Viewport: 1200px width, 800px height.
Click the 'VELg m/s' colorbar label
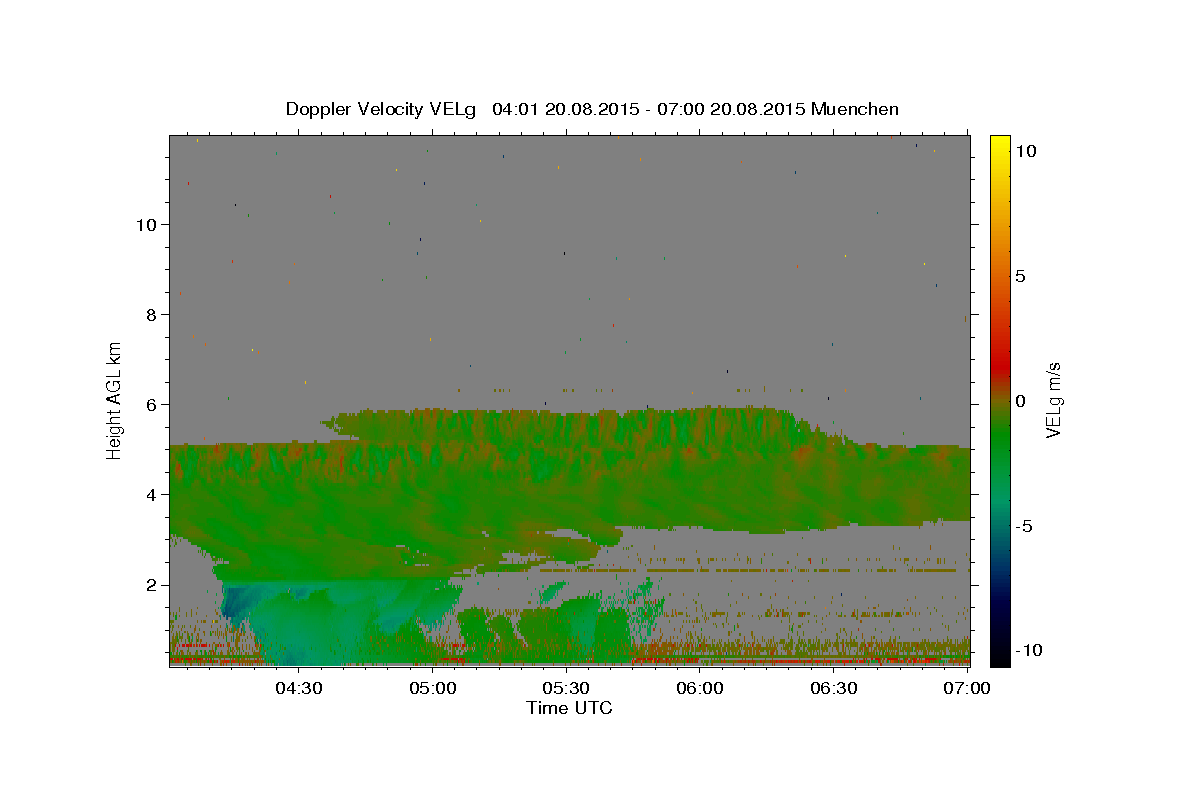tap(1053, 398)
